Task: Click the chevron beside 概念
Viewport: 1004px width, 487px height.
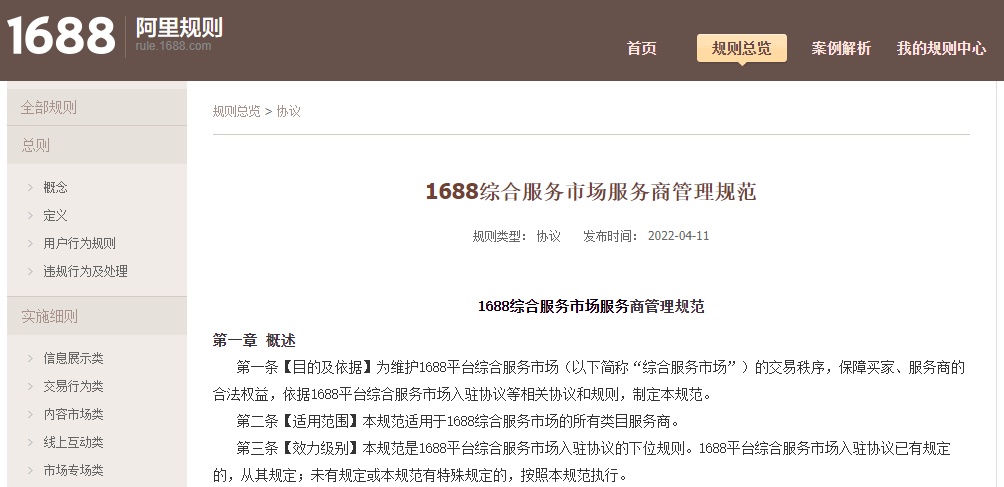Action: pos(30,188)
